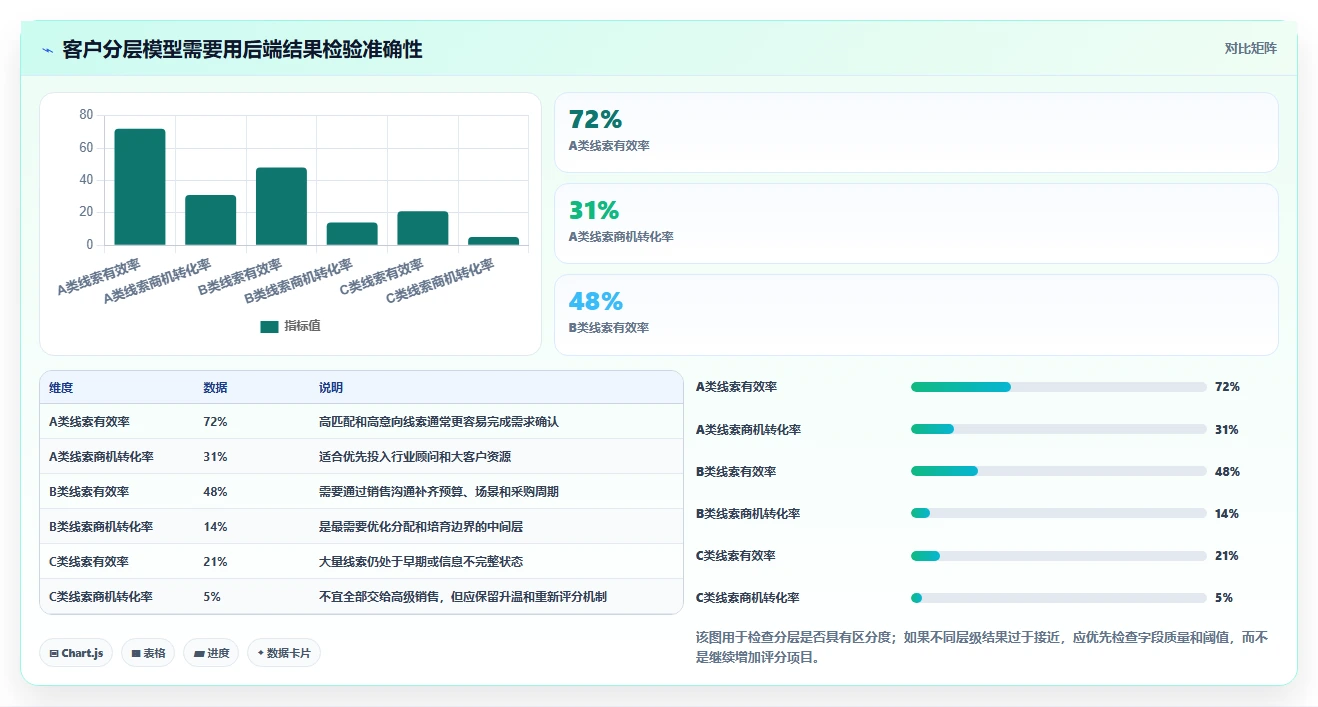Click the 5% label beside the progress bar
The width and height of the screenshot is (1318, 707).
point(1224,598)
